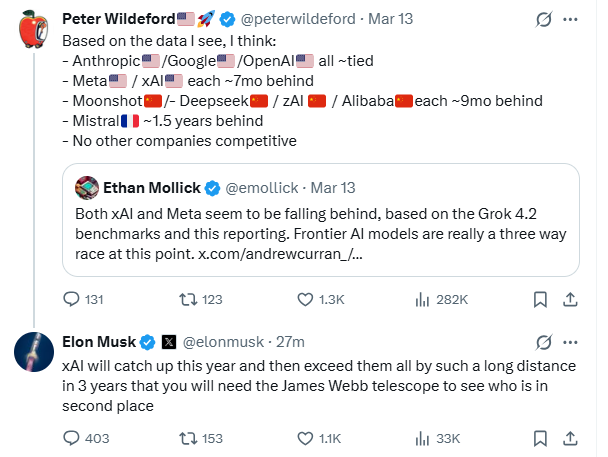This screenshot has width=608, height=457.
Task: Open Grok icon on Peter Wildeford's post
Action: tap(544, 19)
